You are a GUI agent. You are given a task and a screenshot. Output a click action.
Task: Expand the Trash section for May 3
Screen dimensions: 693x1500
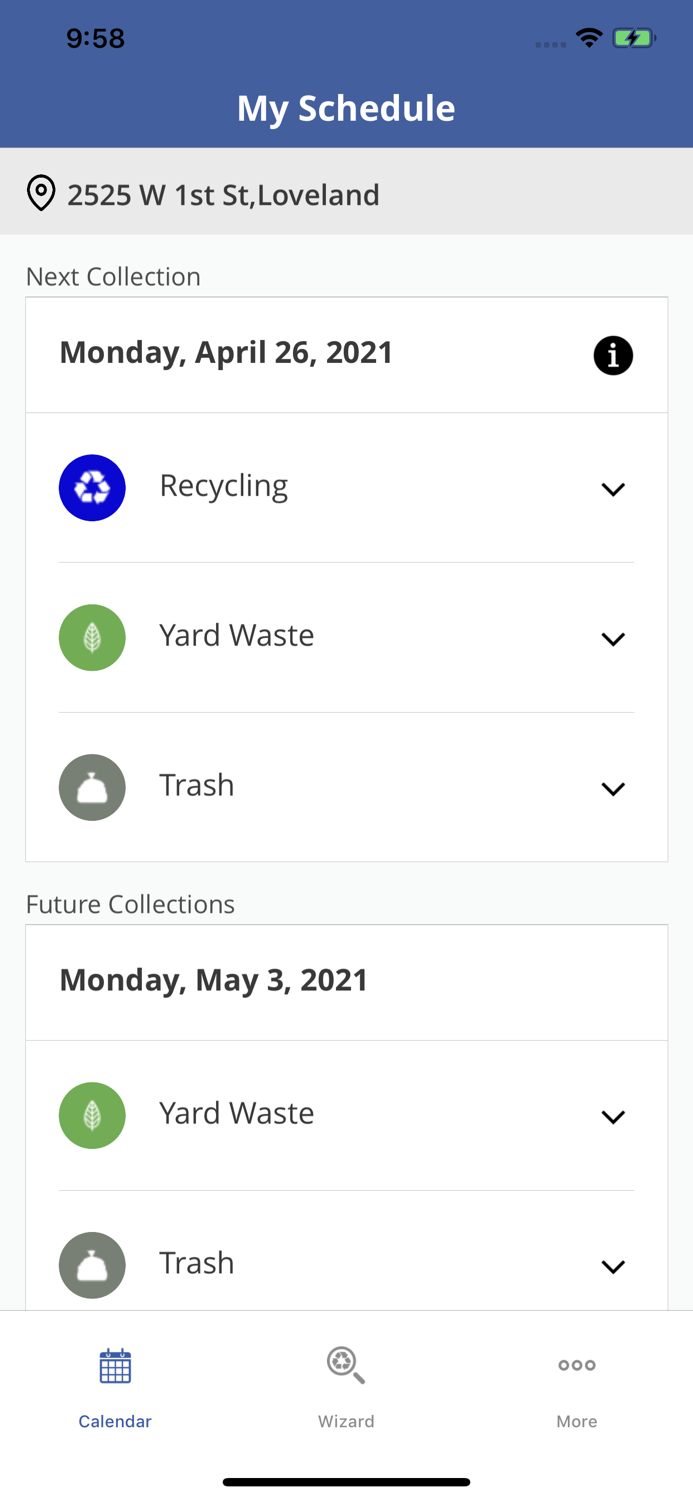[x=614, y=1266]
